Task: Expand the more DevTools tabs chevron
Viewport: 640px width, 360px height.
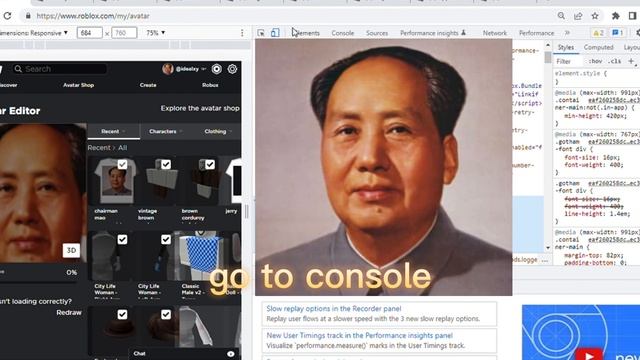Action: point(567,33)
